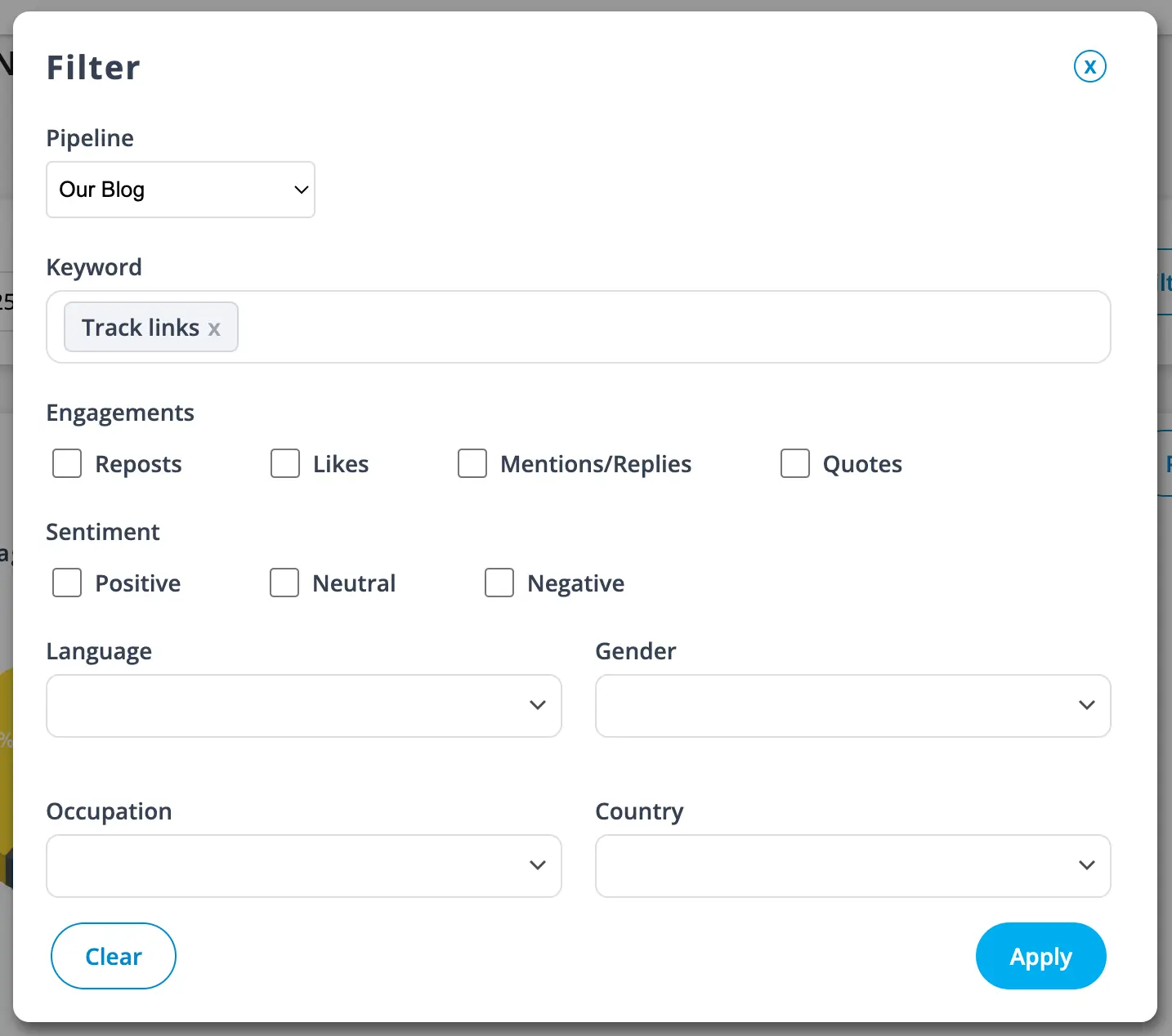Open the Country dropdown
The height and width of the screenshot is (1036, 1172).
(x=852, y=866)
